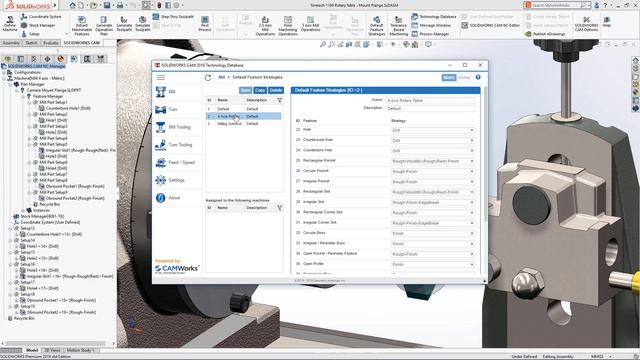Click Save button in Technology Database

[x=245, y=90]
